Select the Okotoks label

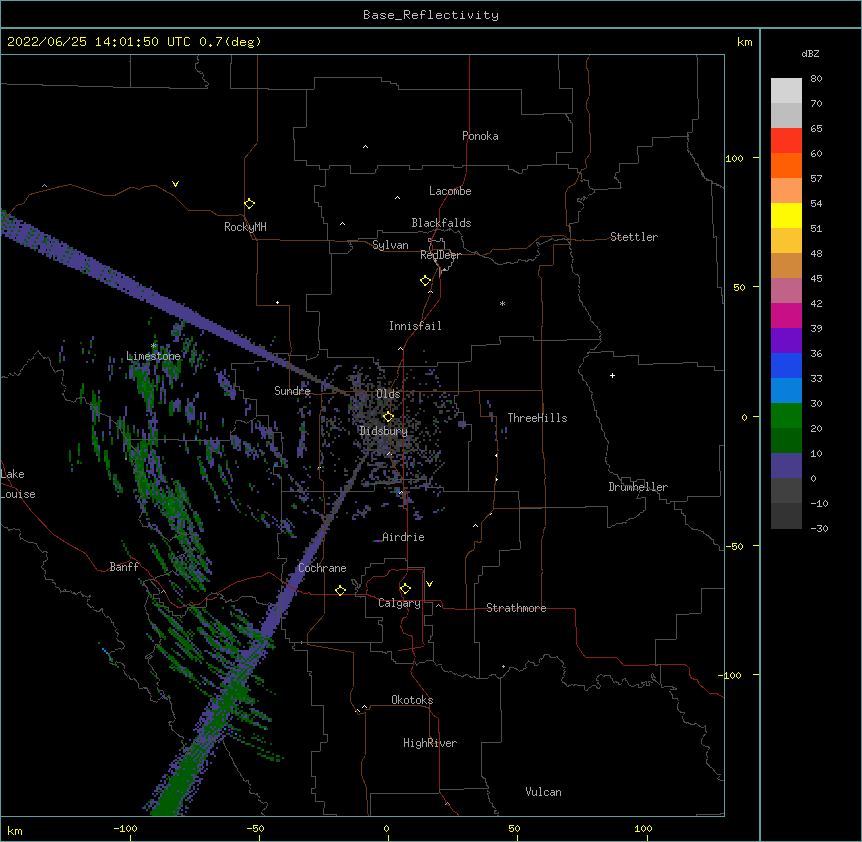412,700
